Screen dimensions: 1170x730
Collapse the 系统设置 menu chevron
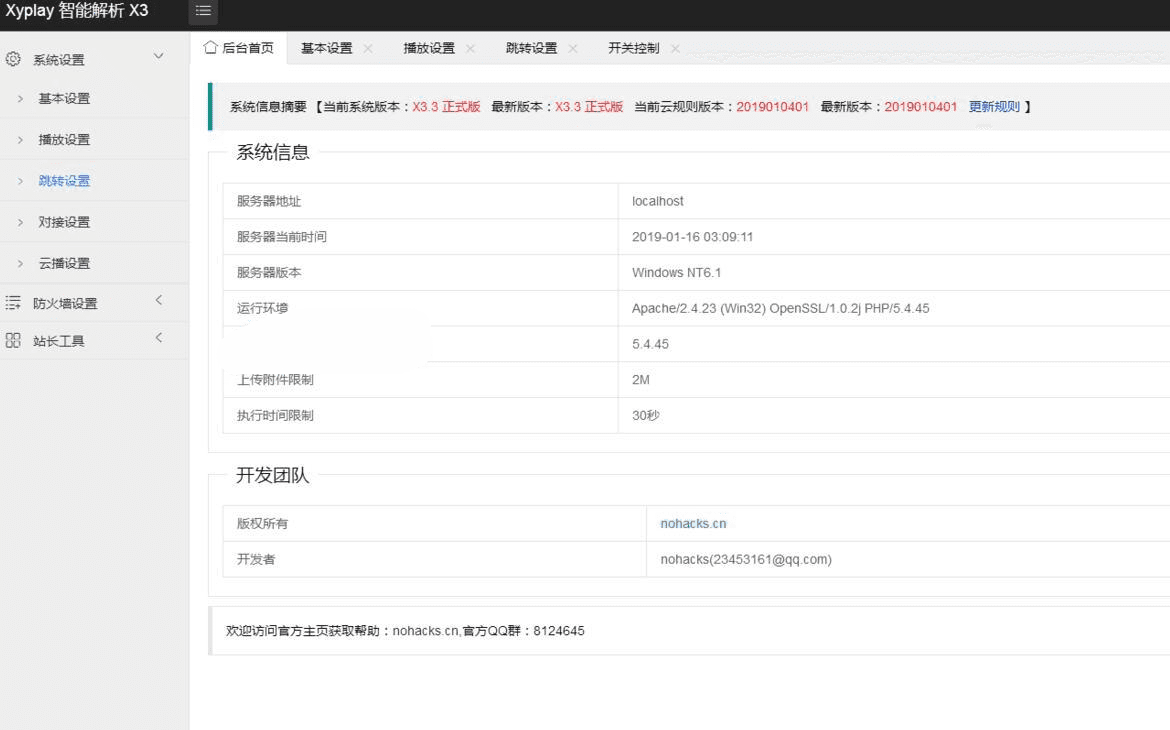[158, 57]
